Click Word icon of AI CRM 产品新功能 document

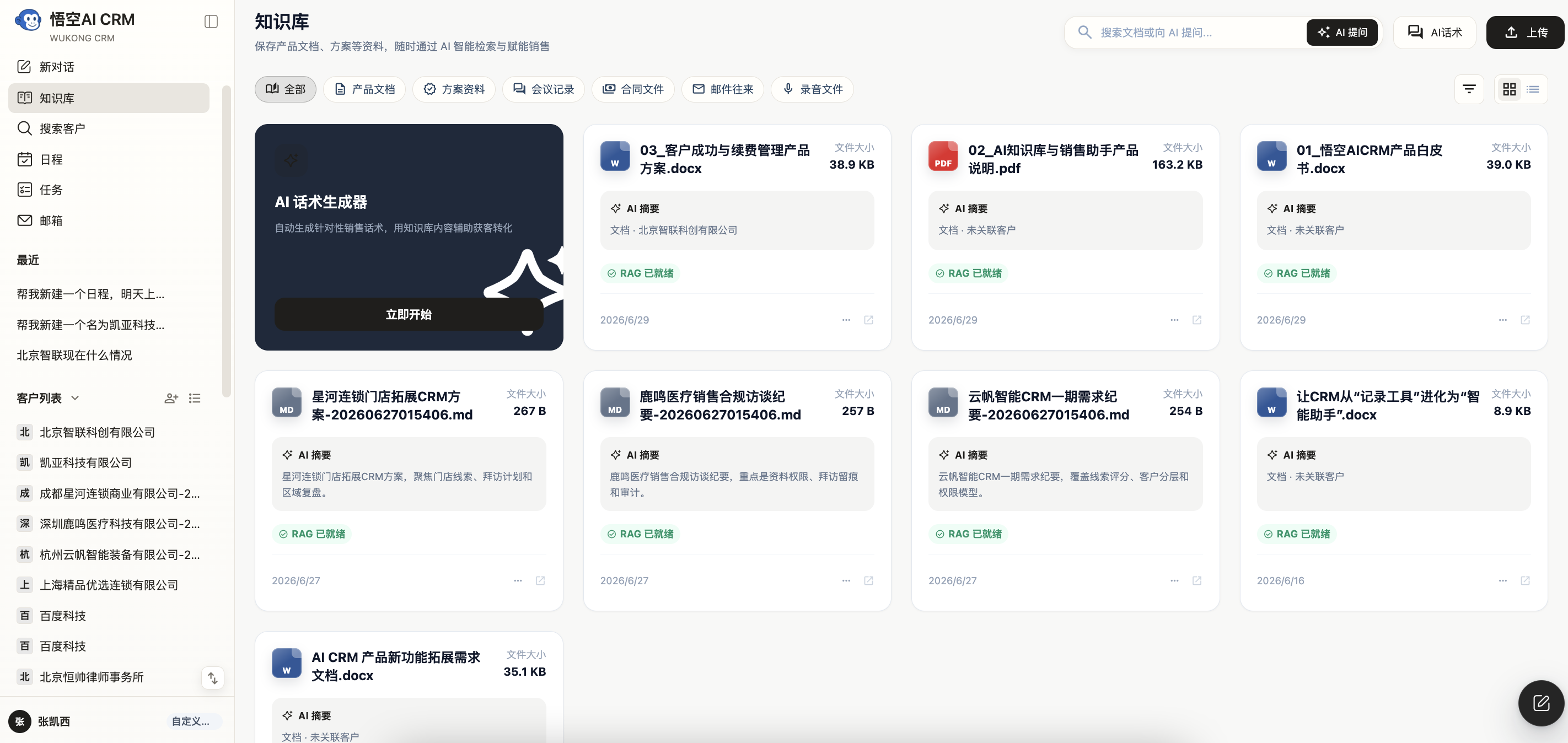[x=287, y=663]
